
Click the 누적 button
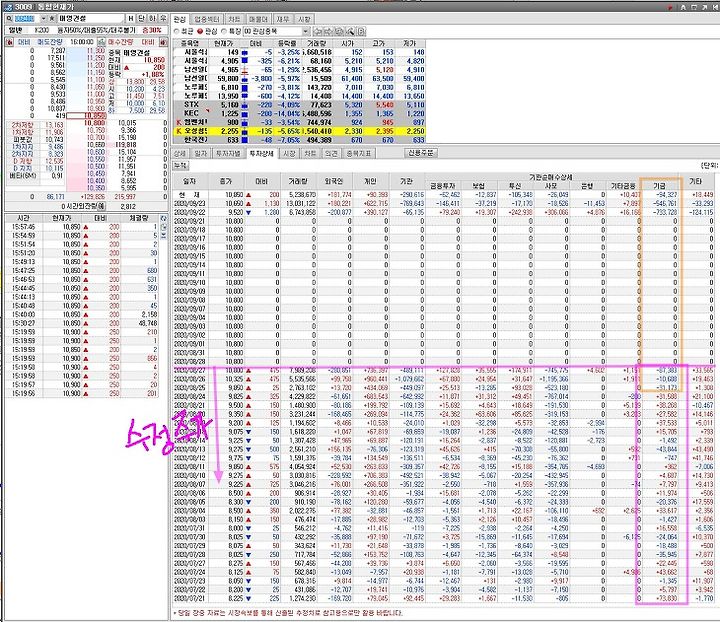(180, 165)
